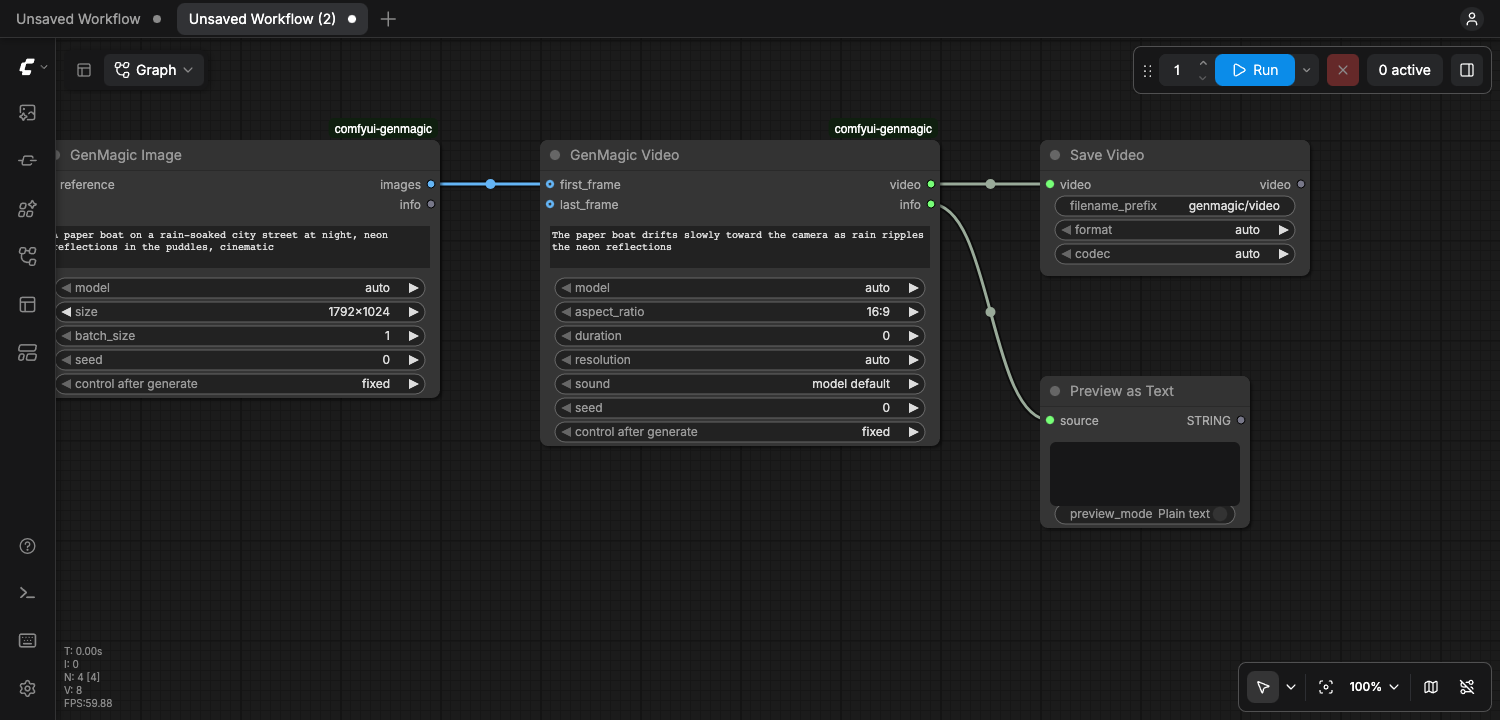Expand the cursor tool mode chevron
This screenshot has width=1500, height=720.
coord(1291,687)
